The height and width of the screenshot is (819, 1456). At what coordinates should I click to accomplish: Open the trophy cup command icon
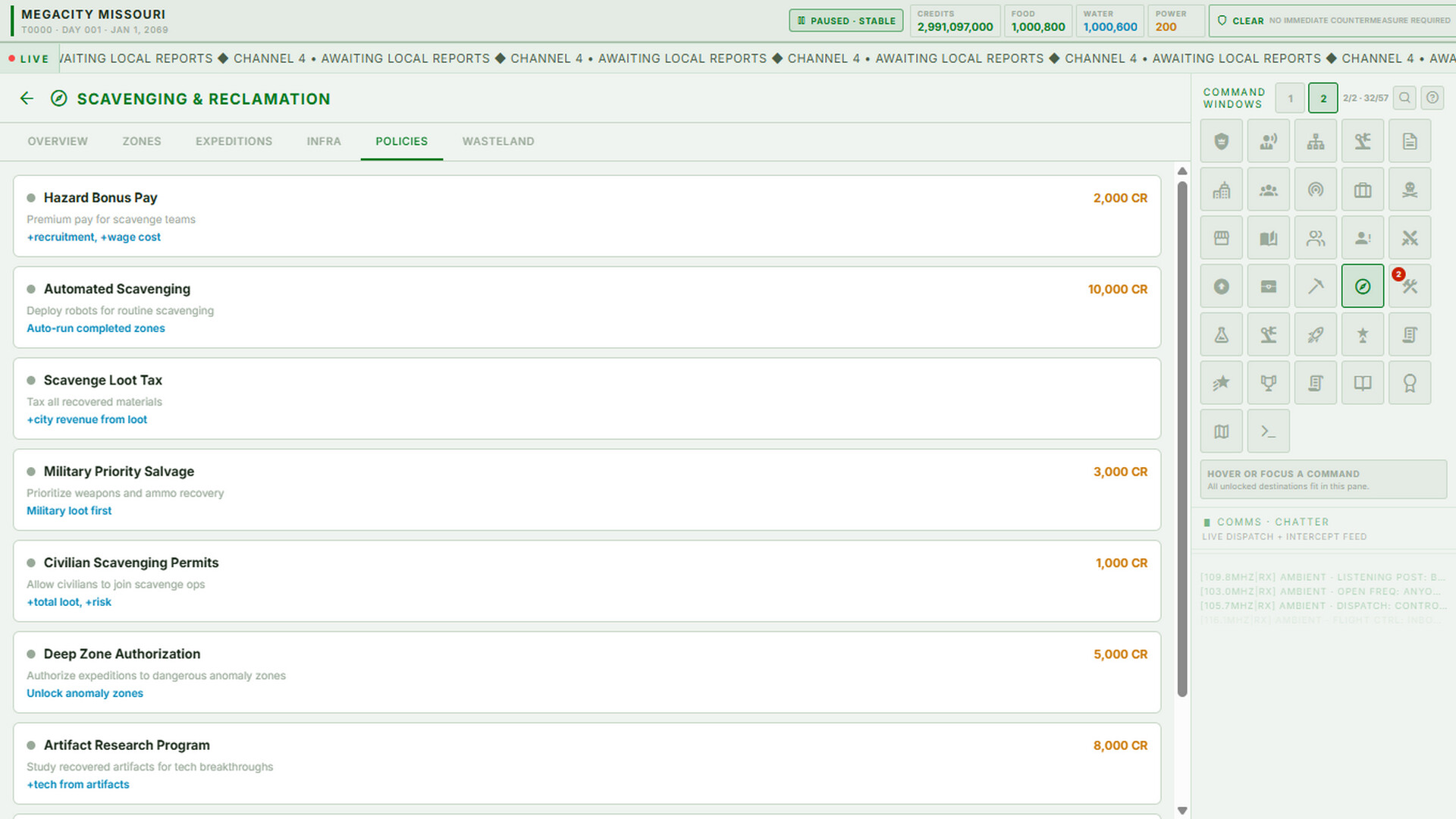click(1268, 384)
